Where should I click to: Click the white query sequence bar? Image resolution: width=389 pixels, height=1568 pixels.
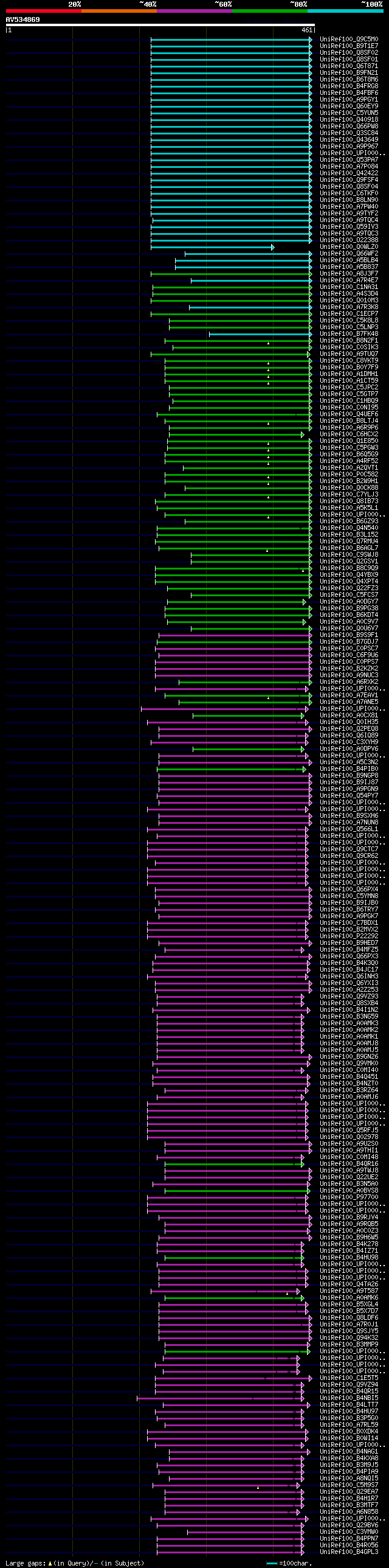click(160, 25)
